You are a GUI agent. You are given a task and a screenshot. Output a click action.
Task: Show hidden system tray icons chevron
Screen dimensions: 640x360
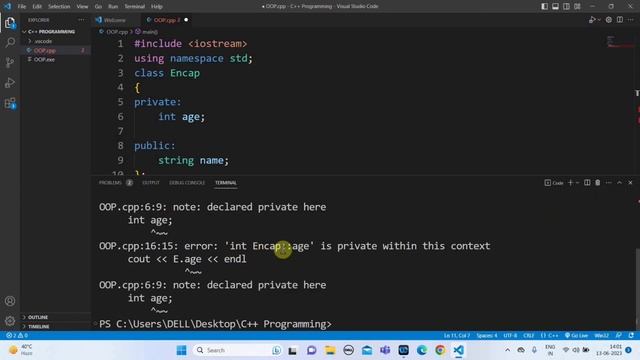pyautogui.click(x=507, y=350)
